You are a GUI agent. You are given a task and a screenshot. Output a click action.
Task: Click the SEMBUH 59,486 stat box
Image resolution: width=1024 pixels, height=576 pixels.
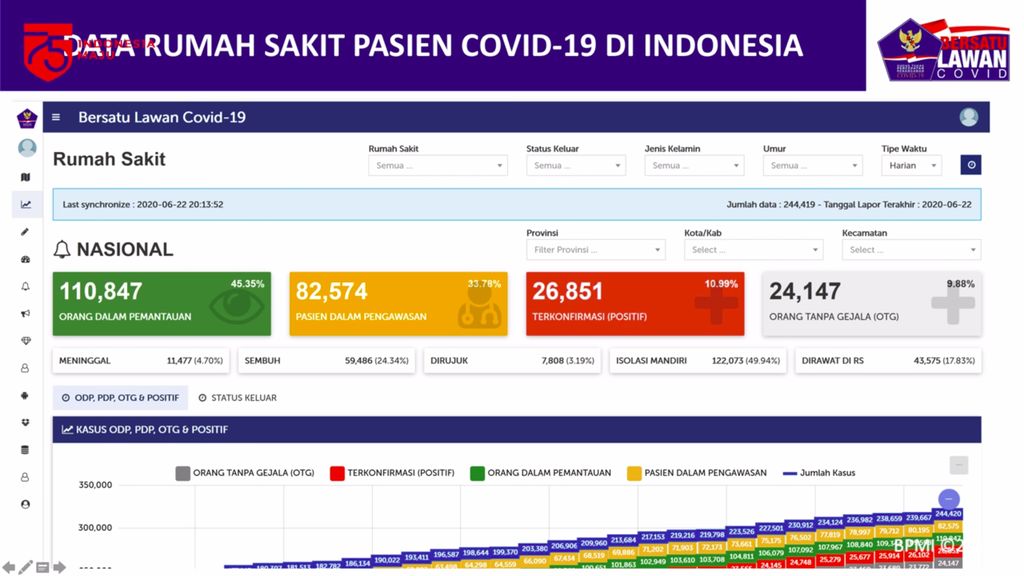click(327, 360)
